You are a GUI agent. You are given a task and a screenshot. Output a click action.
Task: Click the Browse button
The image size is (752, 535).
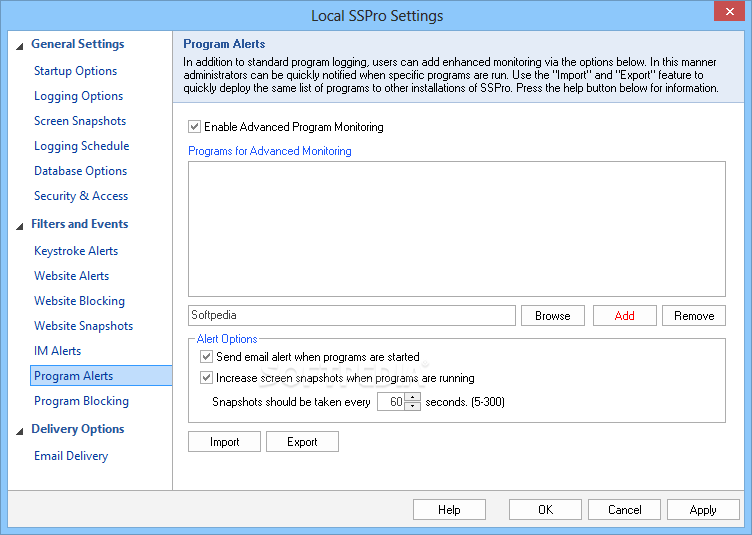[552, 315]
